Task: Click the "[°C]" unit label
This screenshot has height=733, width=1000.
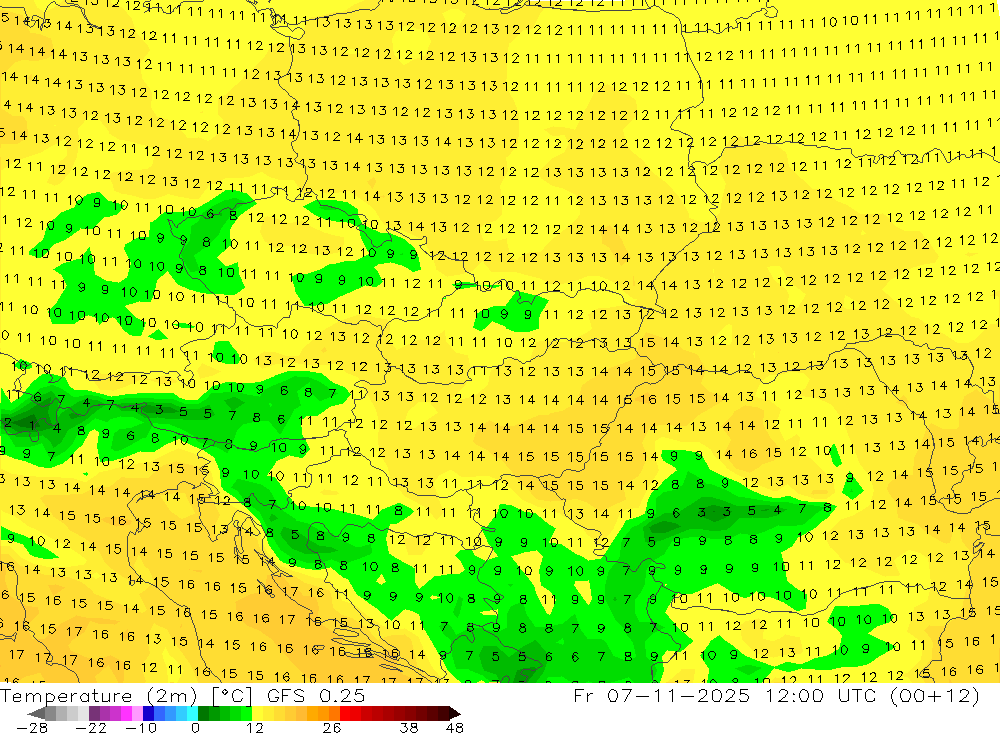Action: (x=232, y=695)
